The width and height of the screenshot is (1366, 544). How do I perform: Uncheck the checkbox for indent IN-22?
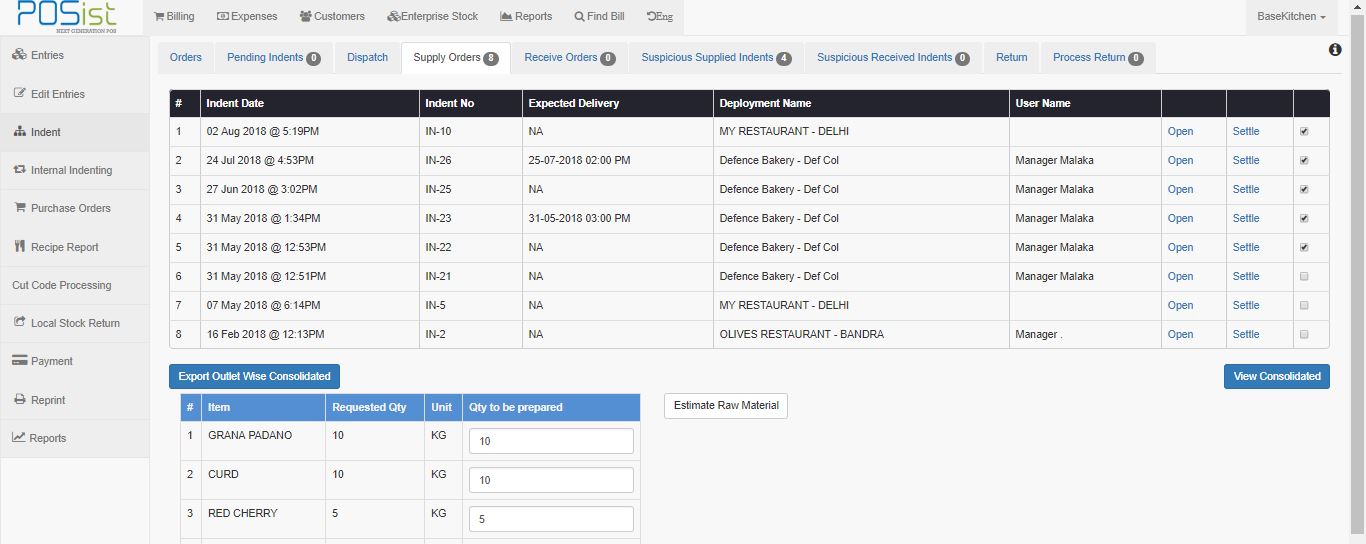pos(1303,247)
